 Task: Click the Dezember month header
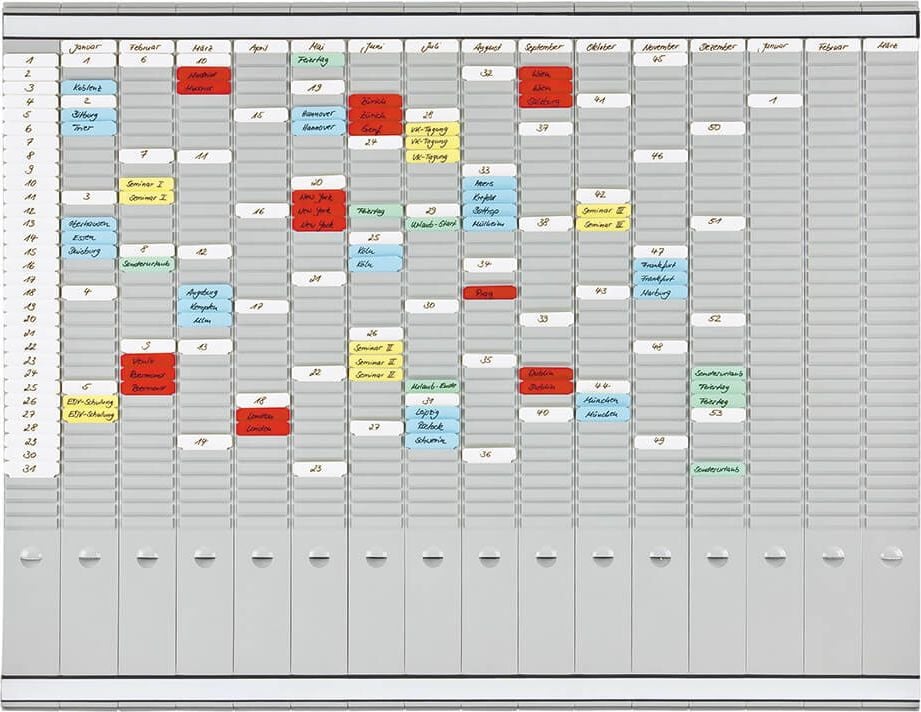pyautogui.click(x=718, y=47)
